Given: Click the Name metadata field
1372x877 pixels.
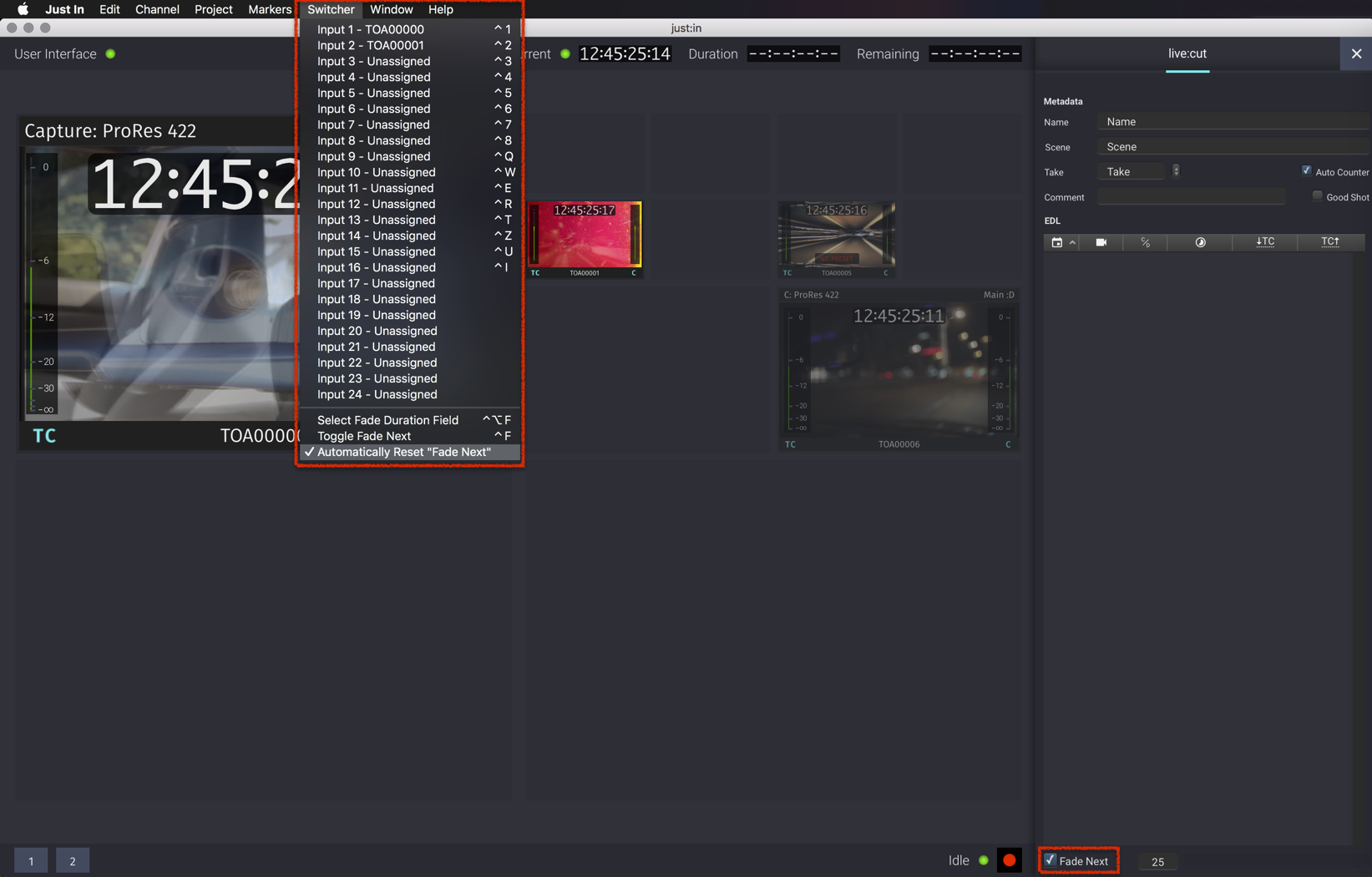Looking at the screenshot, I should (1233, 122).
